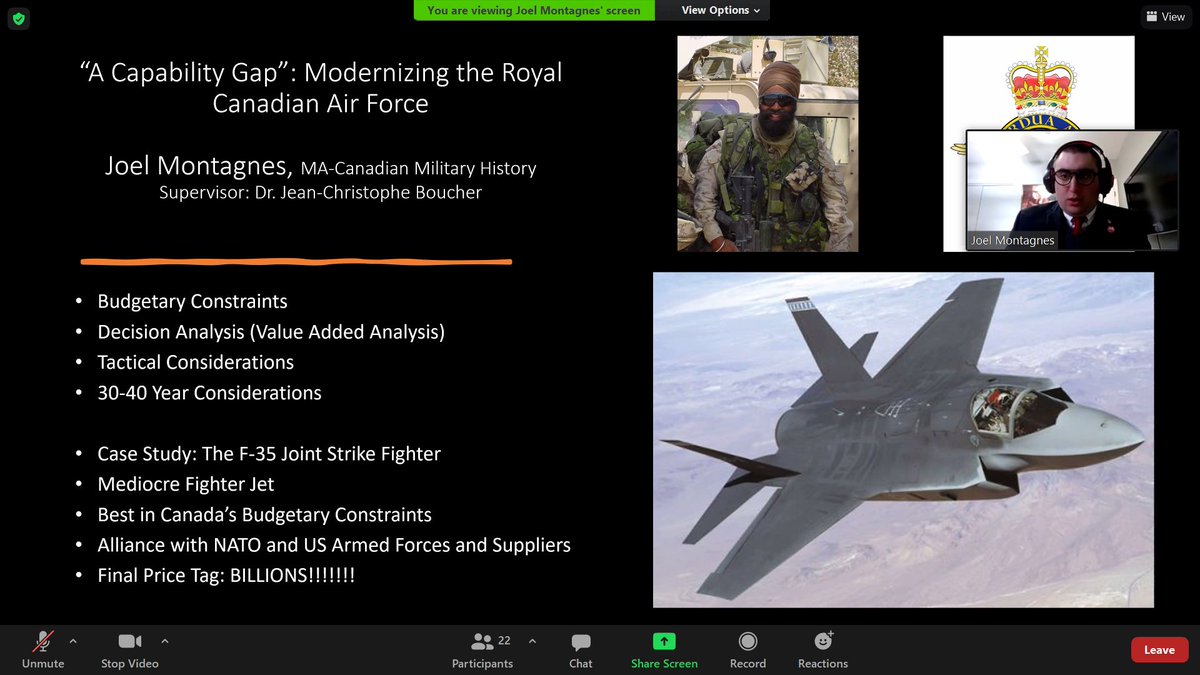The height and width of the screenshot is (675, 1200).
Task: Click the 'Decision Analysis (Value Added Analysis)' bullet
Action: tap(271, 332)
